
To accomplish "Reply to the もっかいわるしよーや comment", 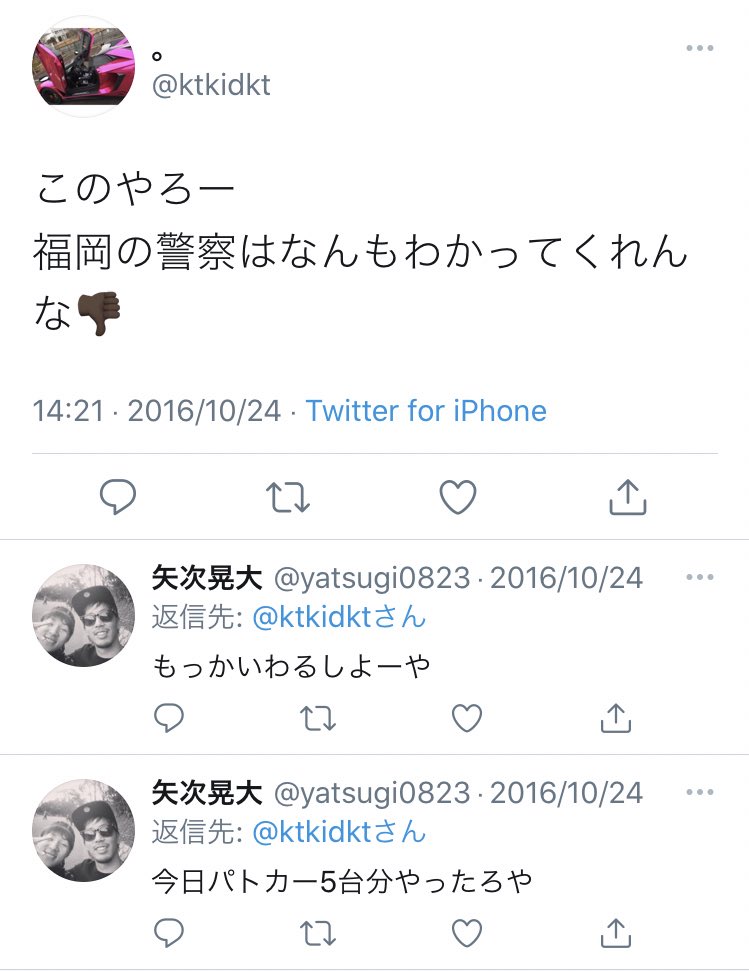I will [168, 718].
